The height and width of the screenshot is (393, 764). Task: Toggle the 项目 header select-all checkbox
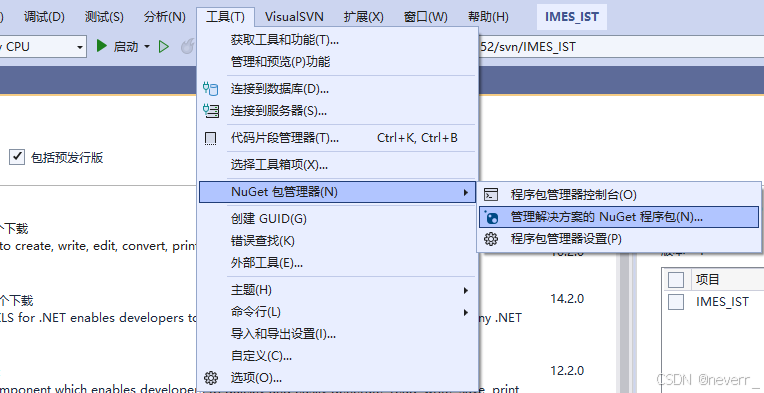[675, 280]
